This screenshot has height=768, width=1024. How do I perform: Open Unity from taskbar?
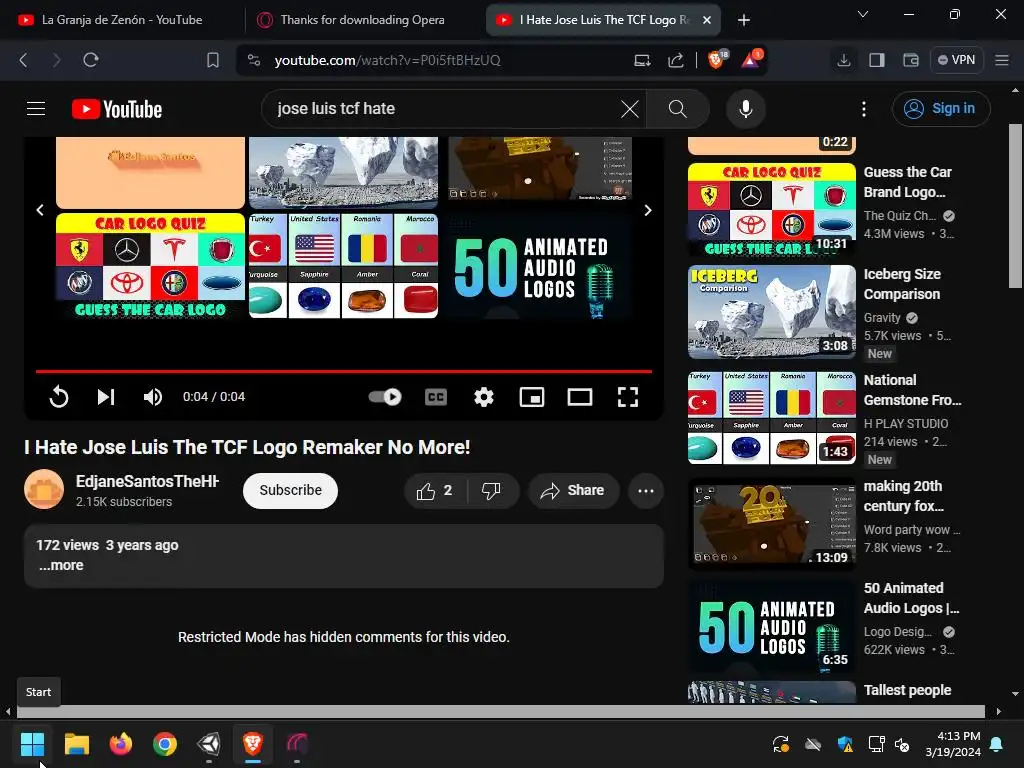(x=209, y=743)
